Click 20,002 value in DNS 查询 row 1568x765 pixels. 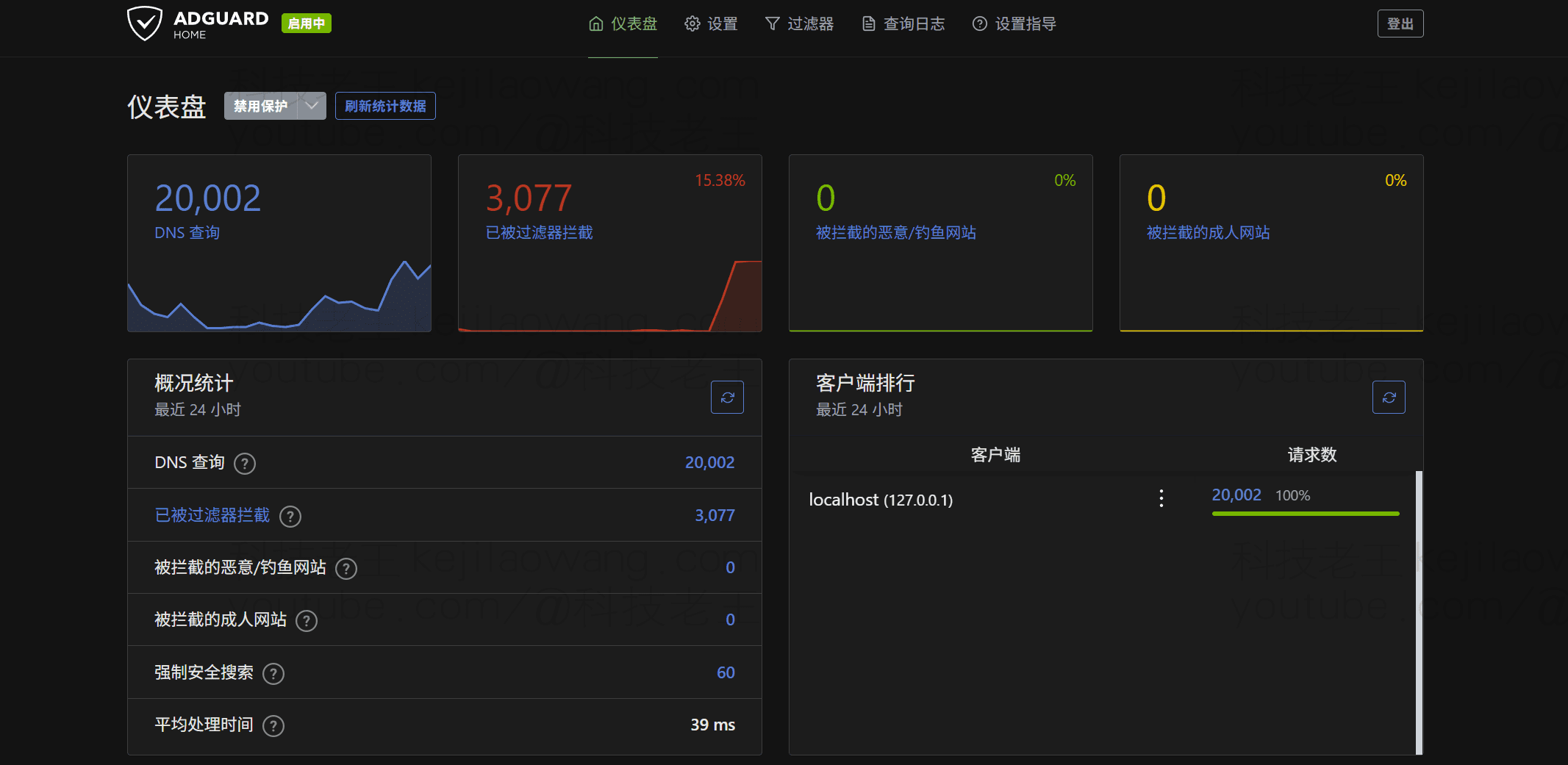pos(709,462)
